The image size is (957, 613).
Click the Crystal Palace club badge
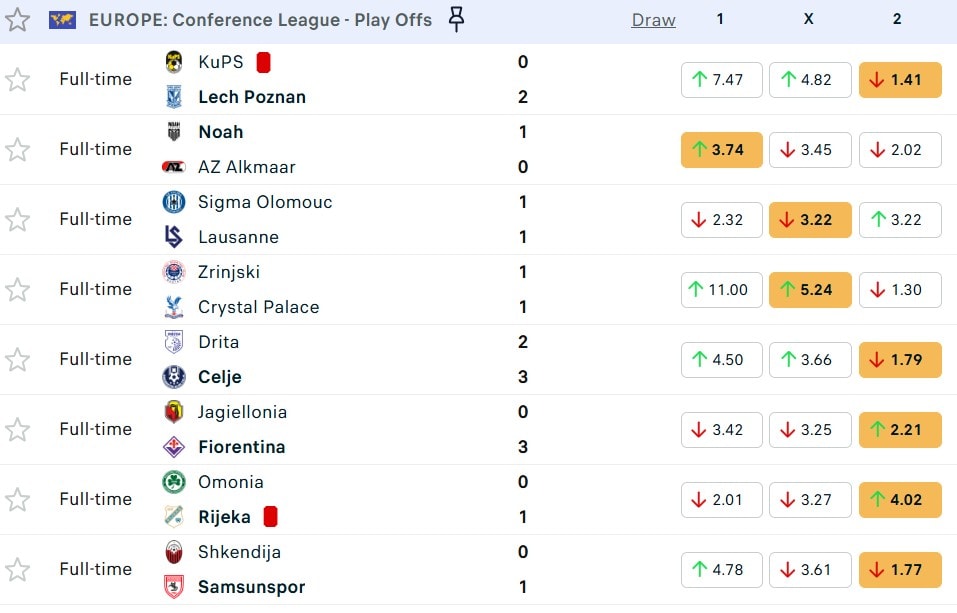174,307
